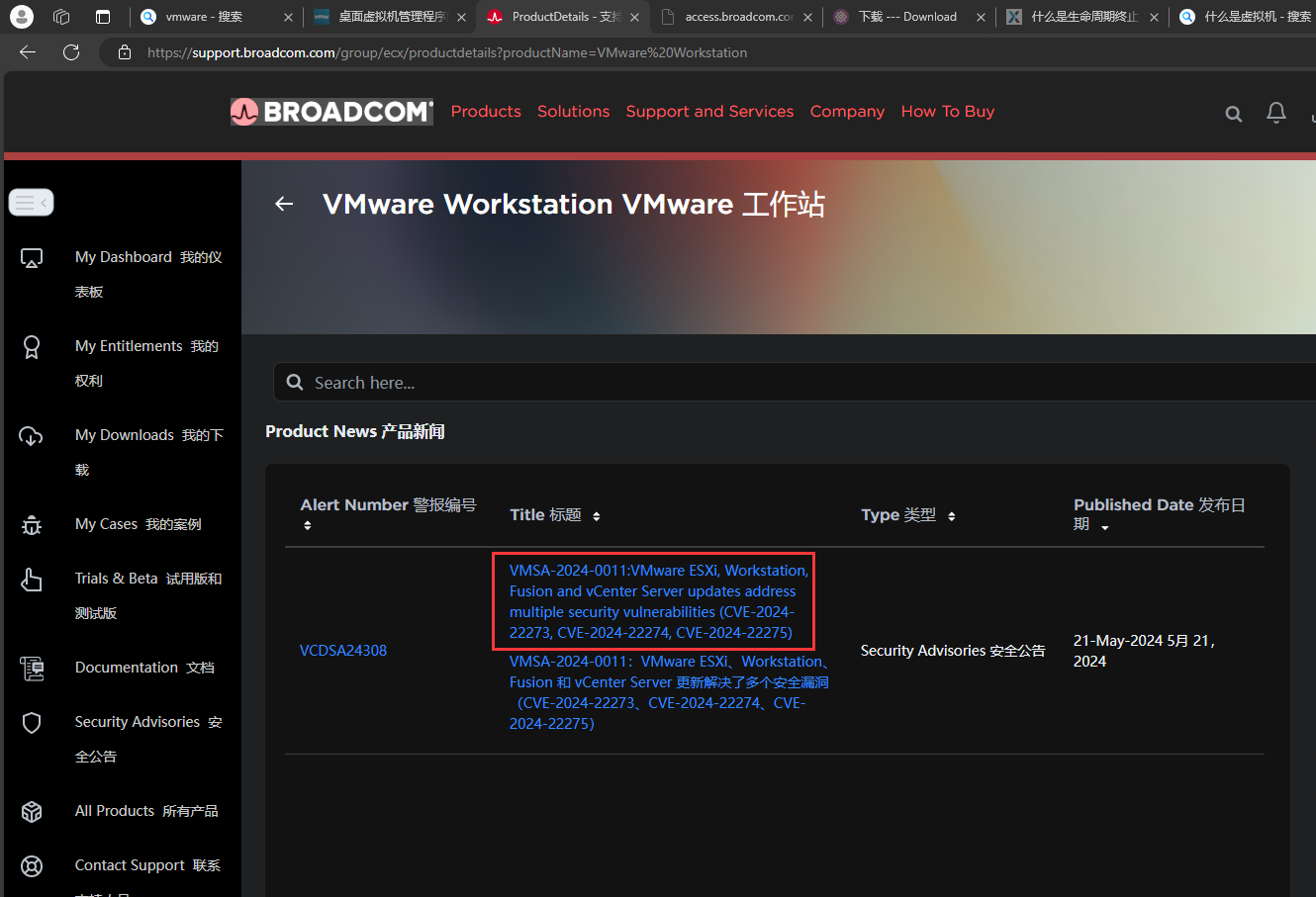
Task: Click the My Cases bug icon
Action: pos(32,525)
